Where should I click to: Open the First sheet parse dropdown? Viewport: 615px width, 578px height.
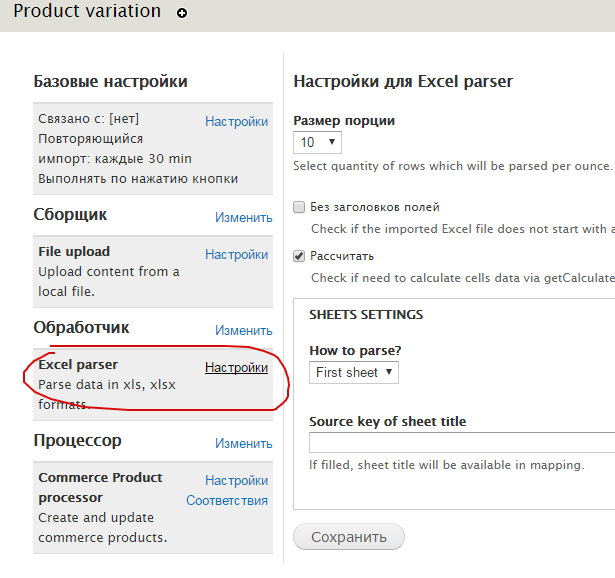tap(353, 372)
